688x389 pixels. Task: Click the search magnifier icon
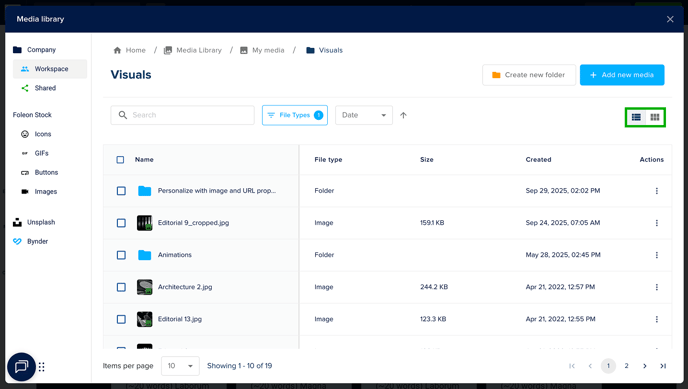click(x=123, y=115)
